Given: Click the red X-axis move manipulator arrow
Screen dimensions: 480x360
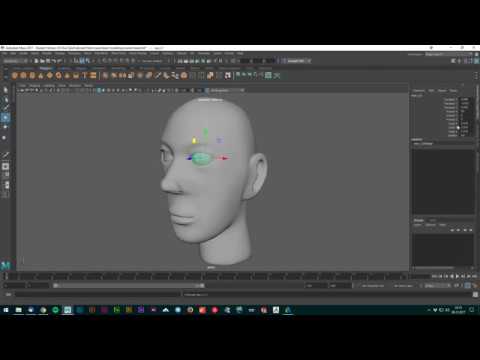Looking at the screenshot, I should (225, 158).
